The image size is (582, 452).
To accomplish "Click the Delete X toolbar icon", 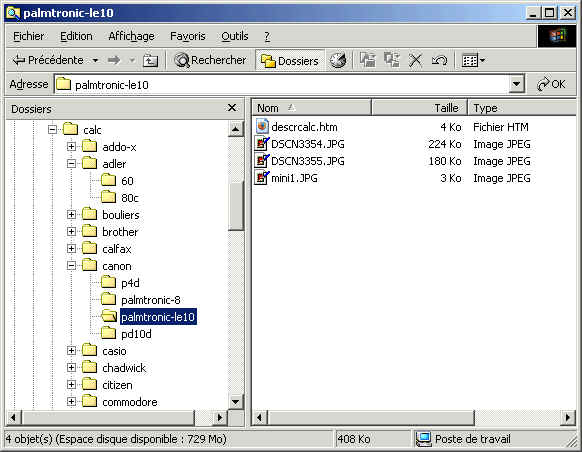I will click(415, 60).
